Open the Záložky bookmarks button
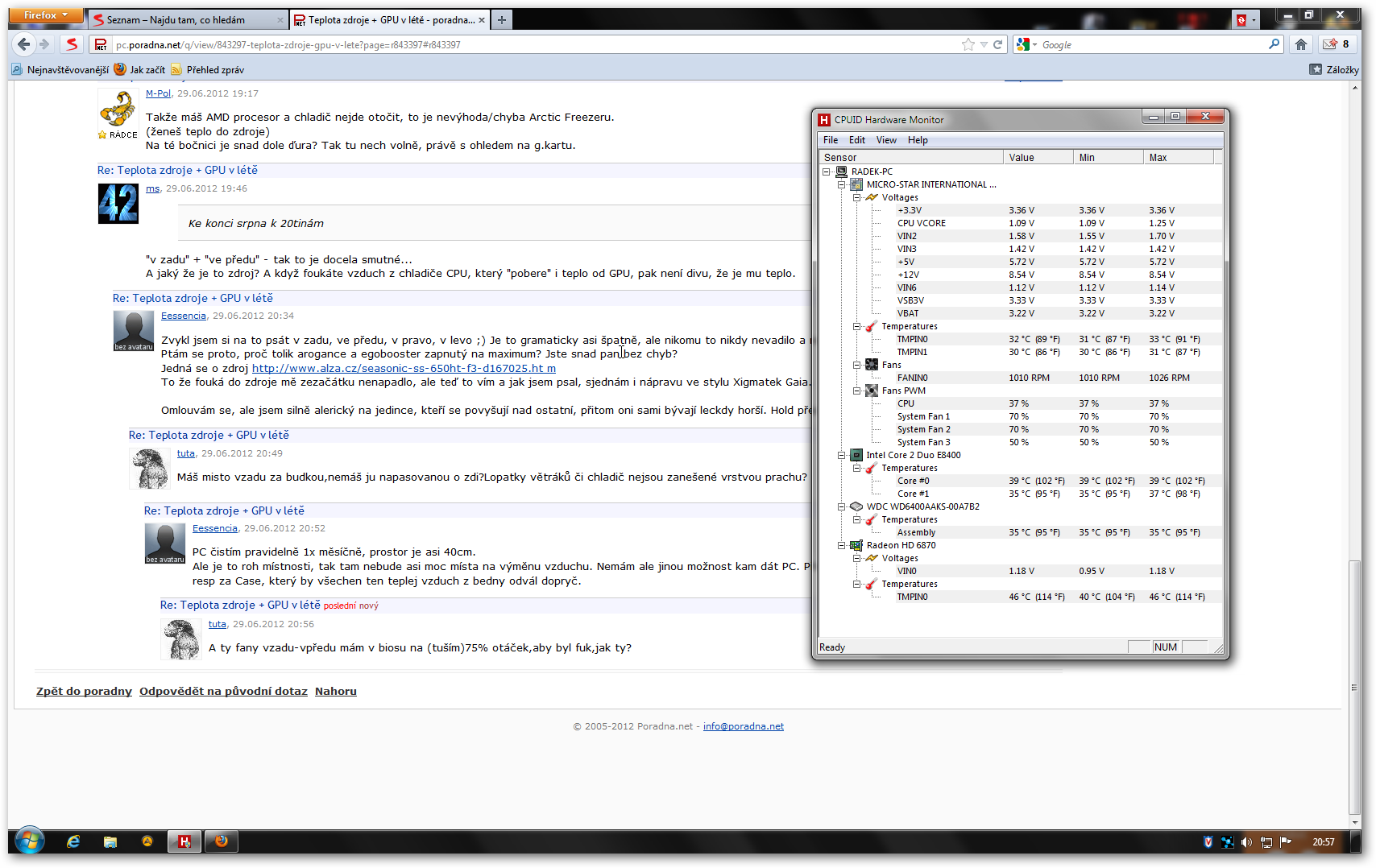The width and height of the screenshot is (1376, 868). pos(1334,69)
